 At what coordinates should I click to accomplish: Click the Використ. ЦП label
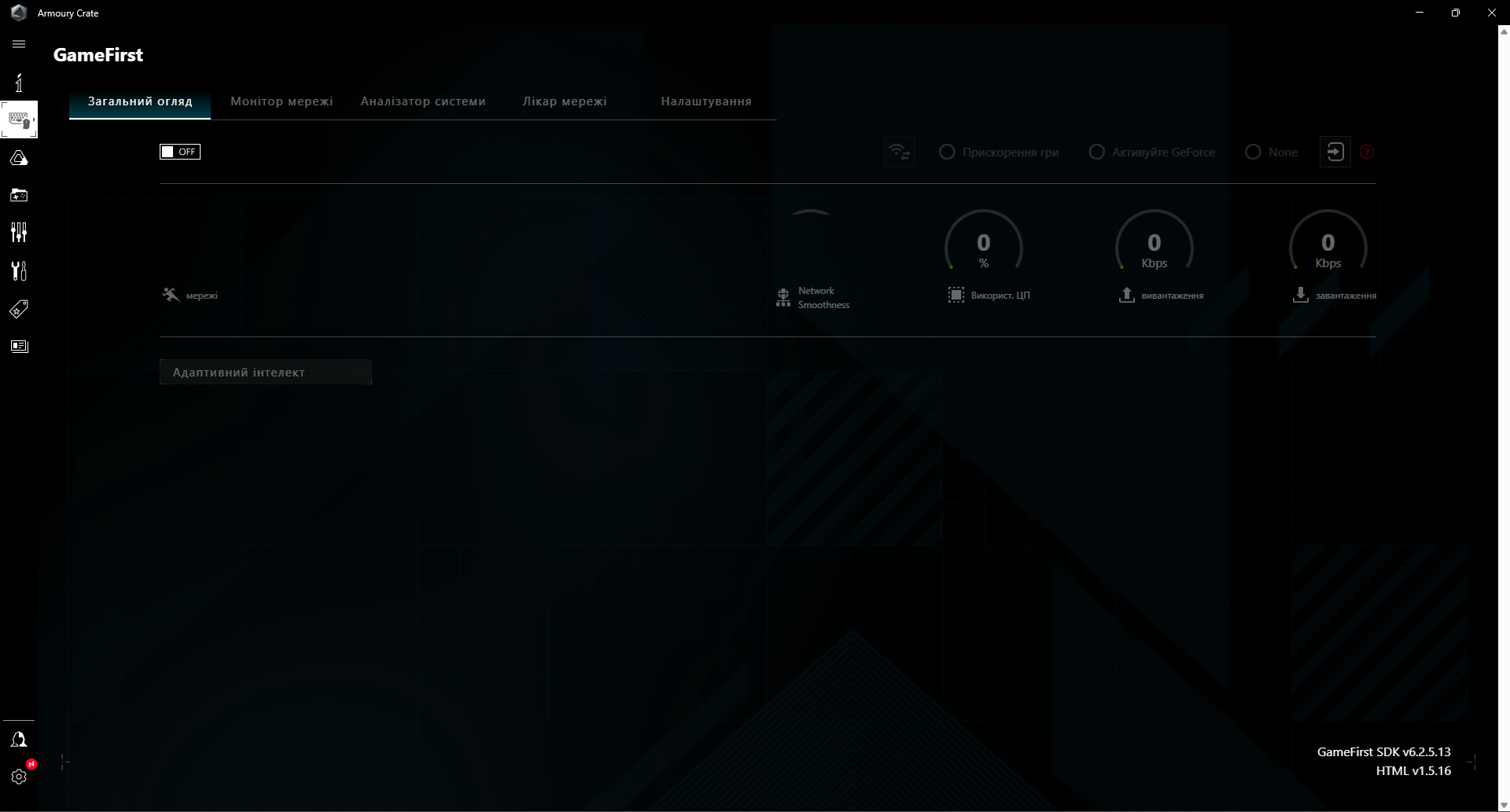coord(1000,296)
